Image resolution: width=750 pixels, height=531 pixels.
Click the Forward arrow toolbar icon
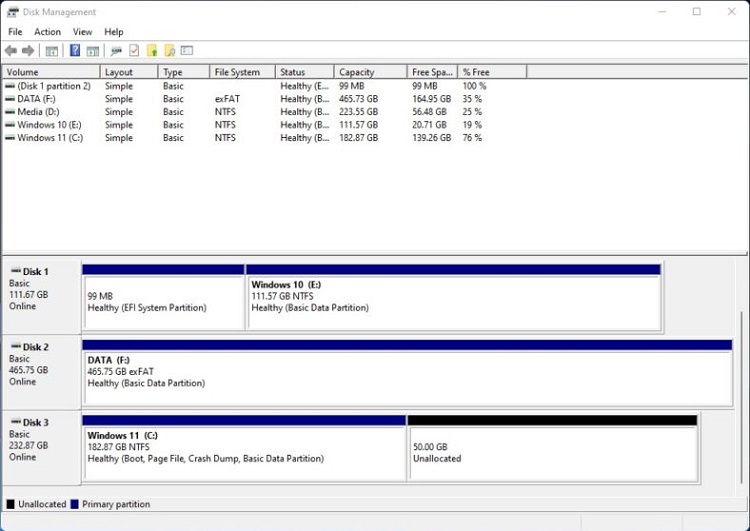pyautogui.click(x=28, y=51)
